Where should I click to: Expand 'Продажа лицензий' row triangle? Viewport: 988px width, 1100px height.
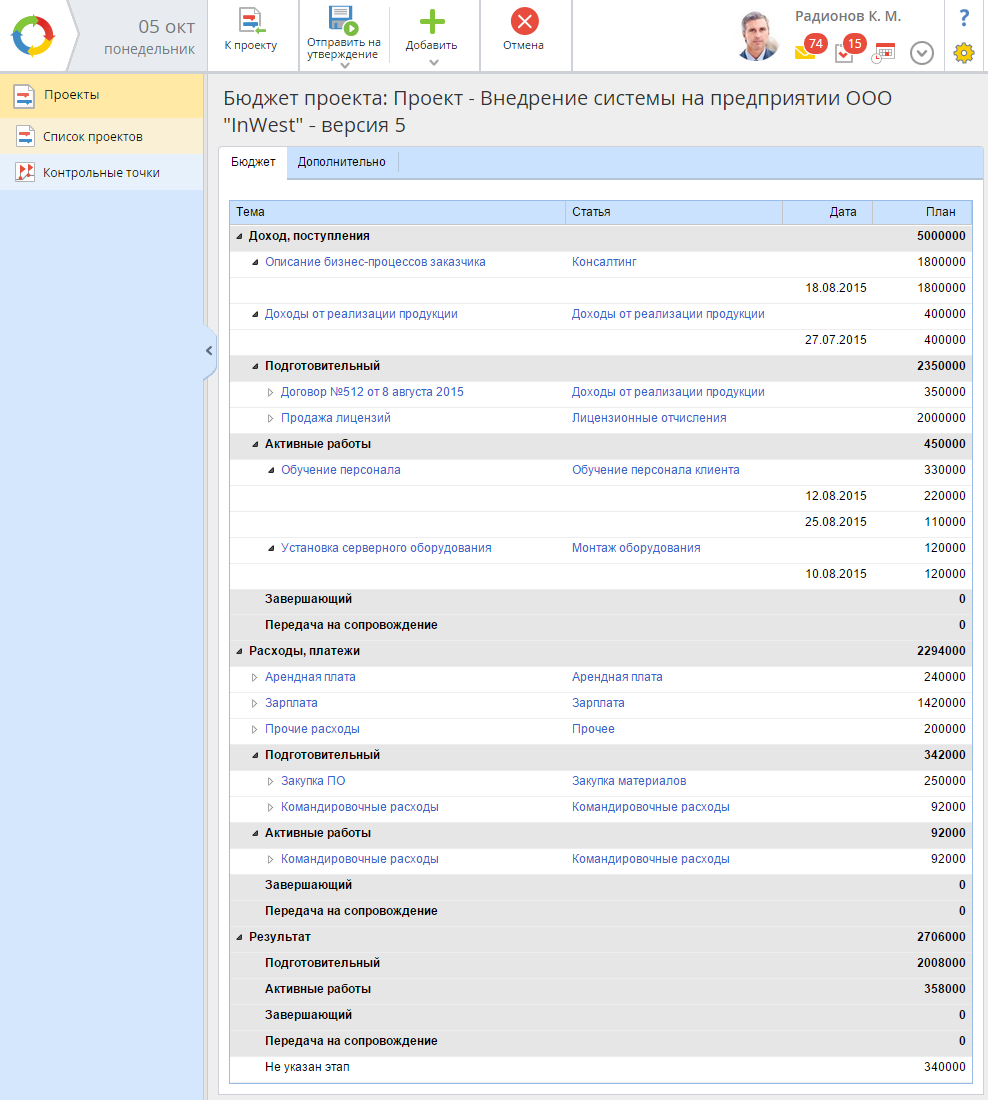(x=270, y=418)
